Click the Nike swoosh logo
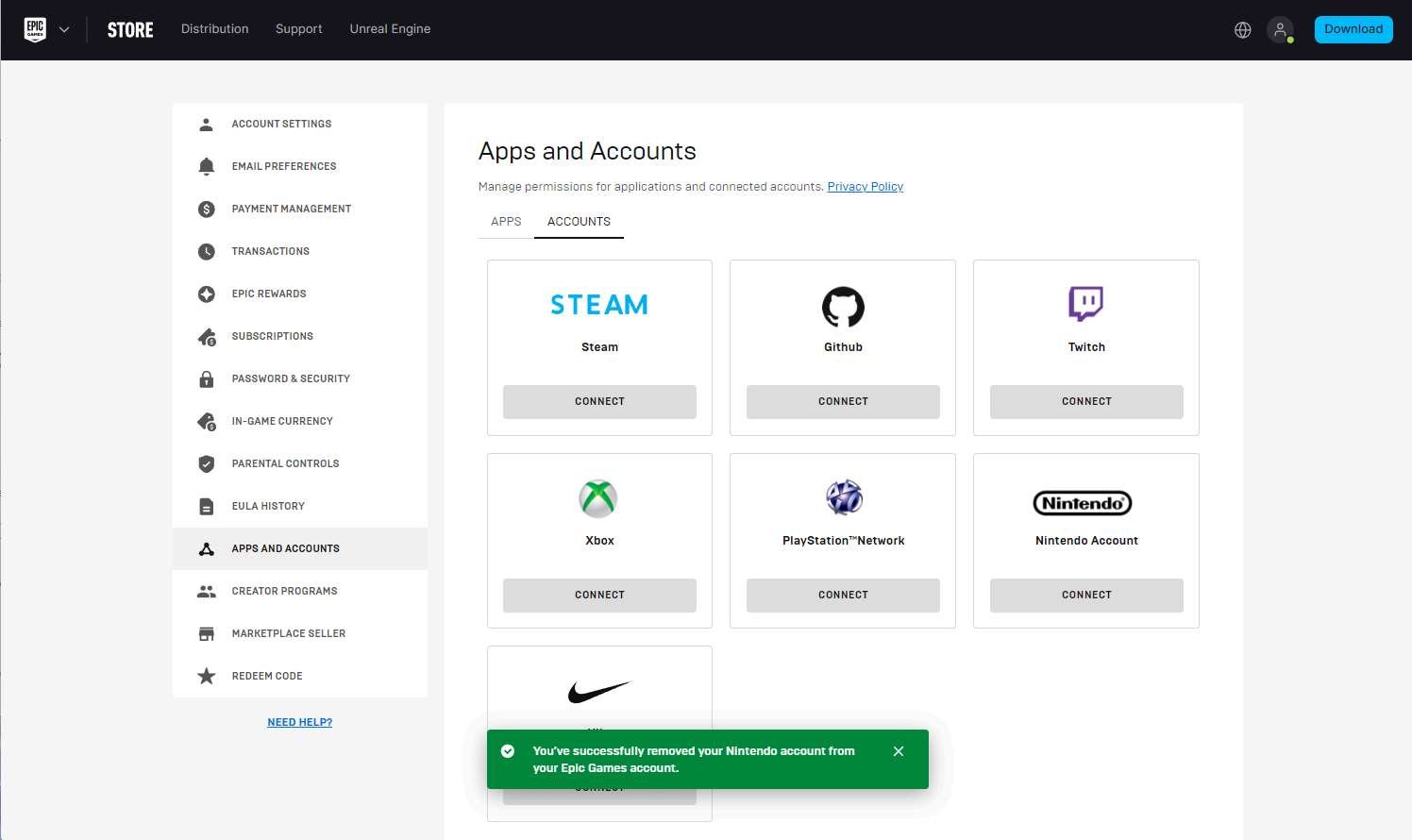This screenshot has width=1412, height=840. pyautogui.click(x=599, y=692)
